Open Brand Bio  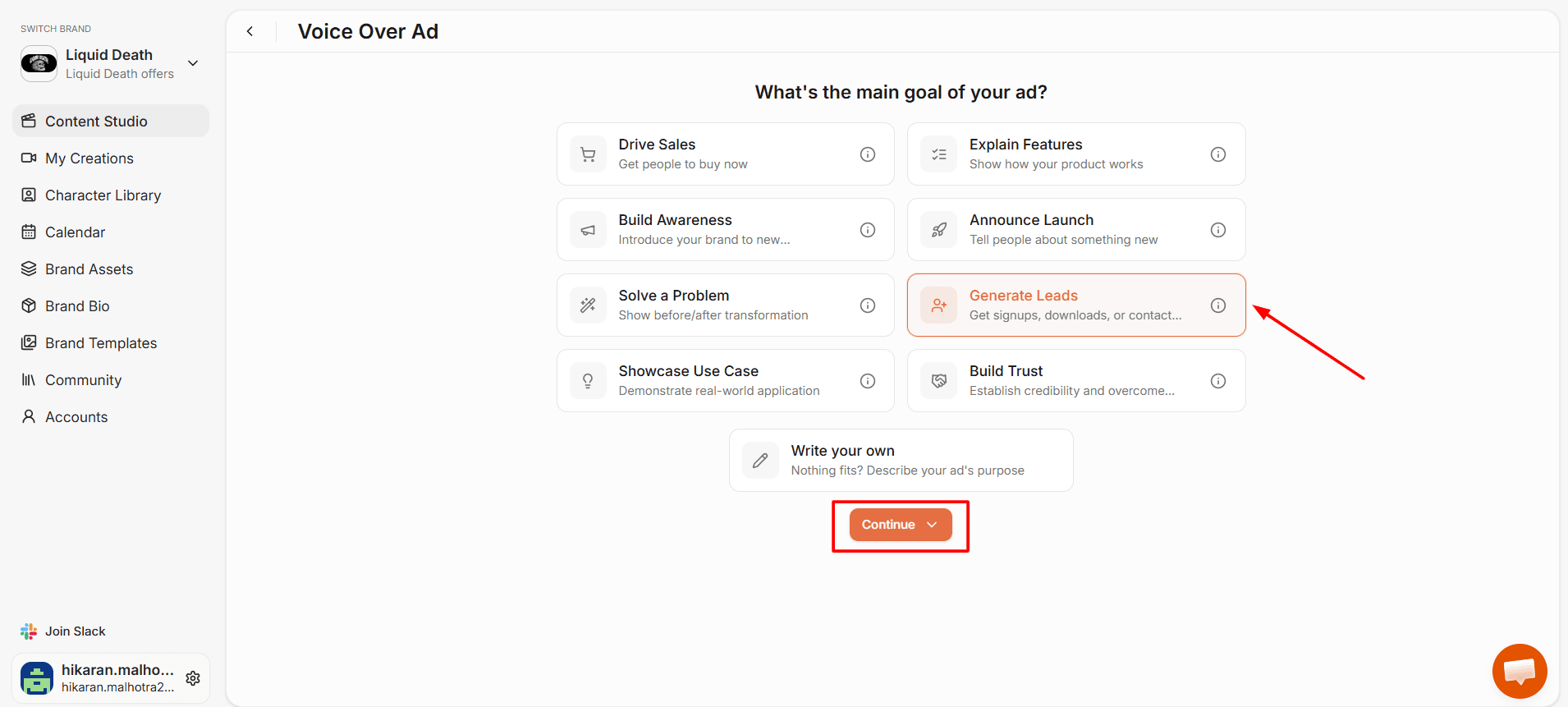(x=111, y=305)
